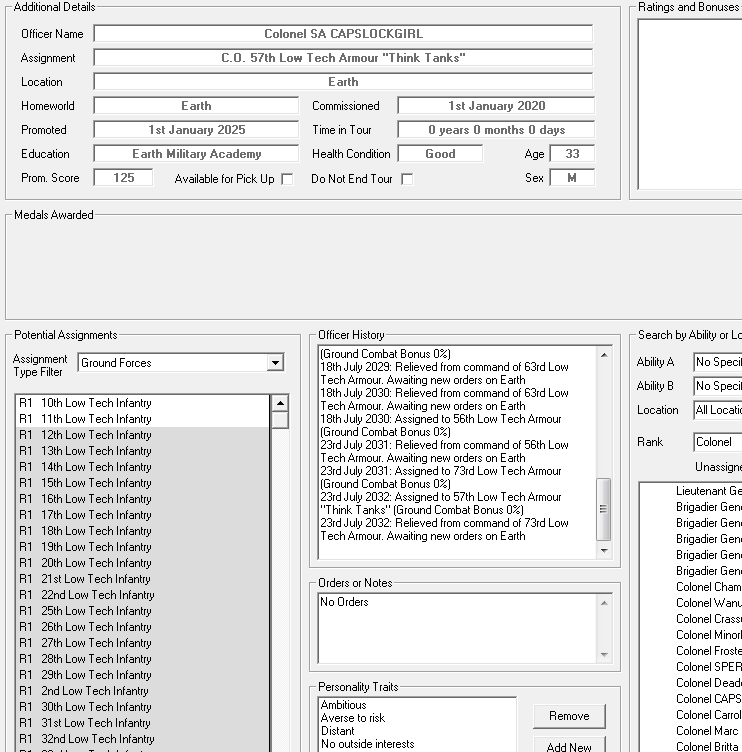Open the Rank dropdown showing Colonel

click(718, 442)
